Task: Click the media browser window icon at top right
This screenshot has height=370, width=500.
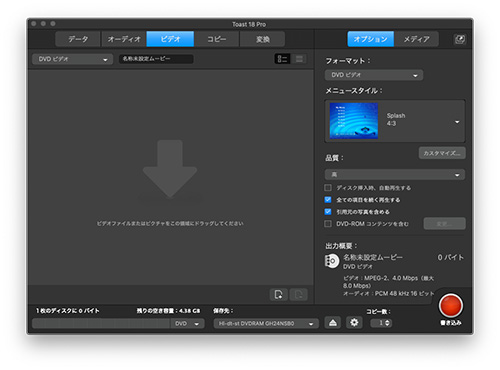Action: tap(460, 39)
